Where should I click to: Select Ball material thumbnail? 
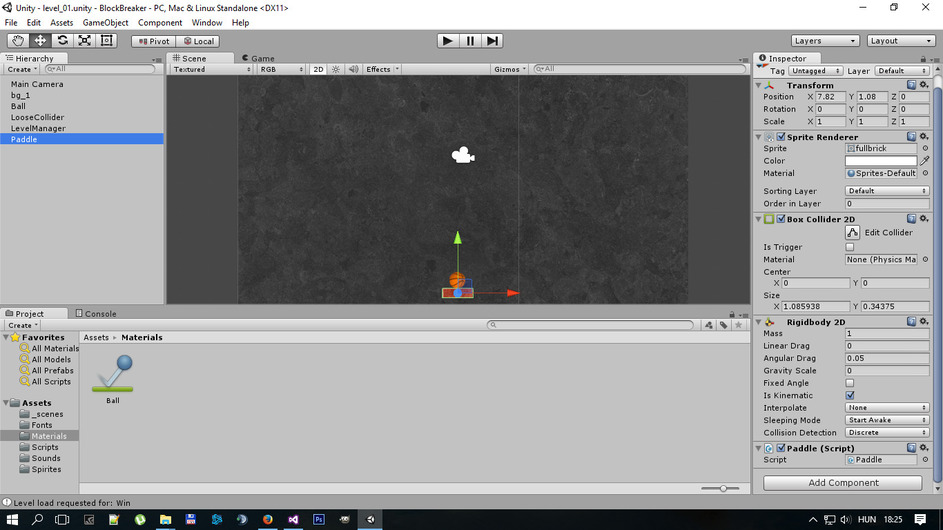[x=112, y=374]
